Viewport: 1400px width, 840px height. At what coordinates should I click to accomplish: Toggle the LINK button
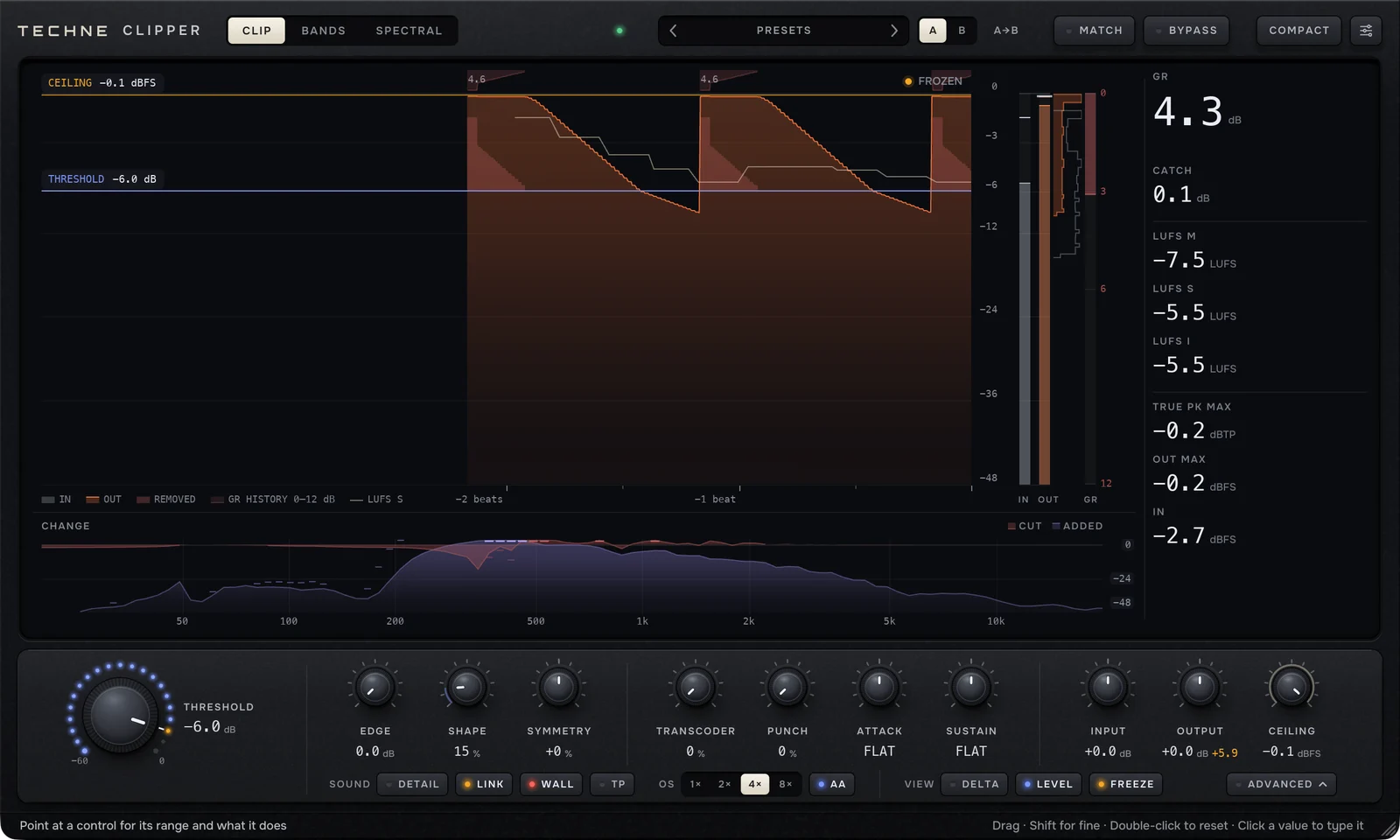[x=484, y=784]
